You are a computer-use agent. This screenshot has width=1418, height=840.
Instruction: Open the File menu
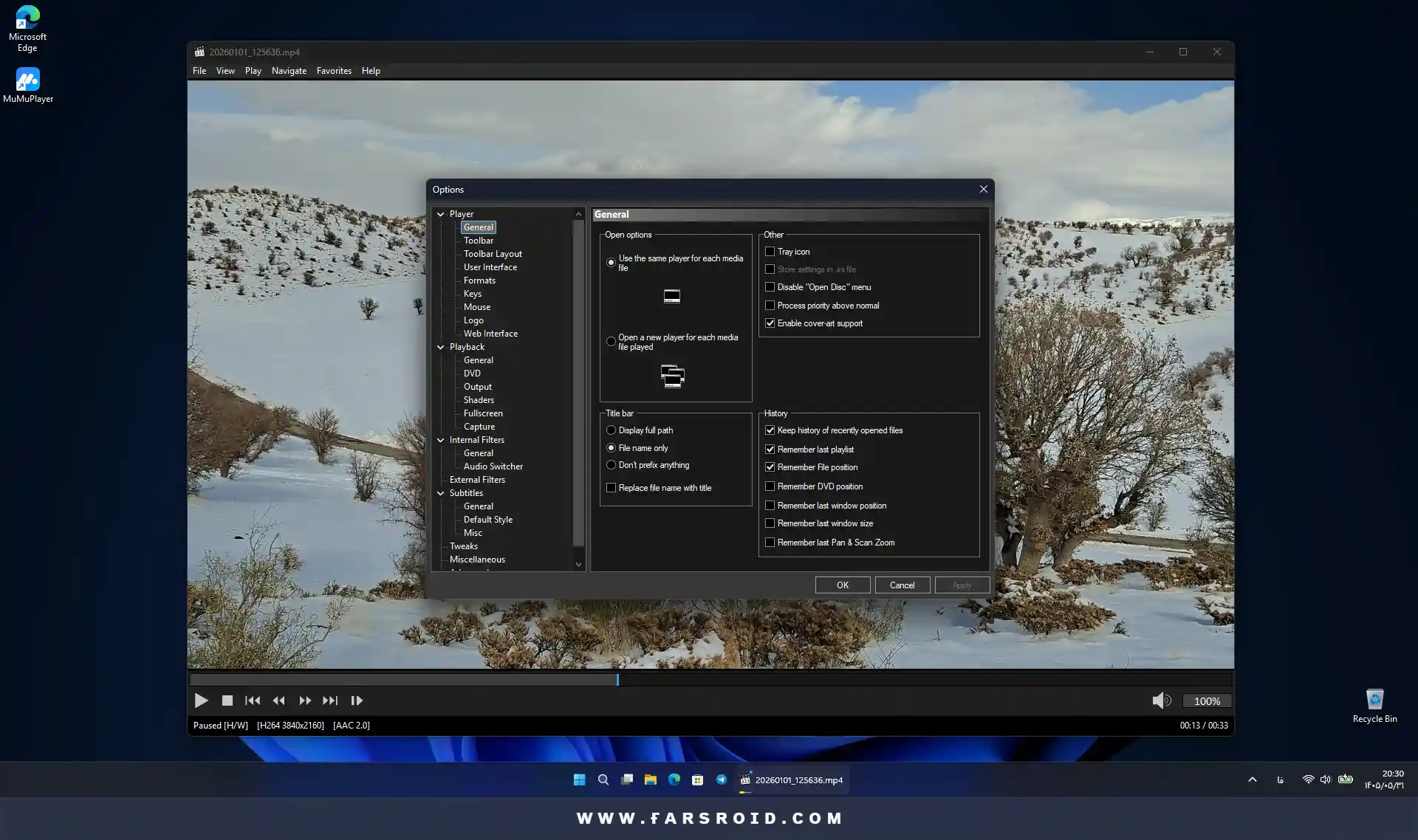point(199,71)
